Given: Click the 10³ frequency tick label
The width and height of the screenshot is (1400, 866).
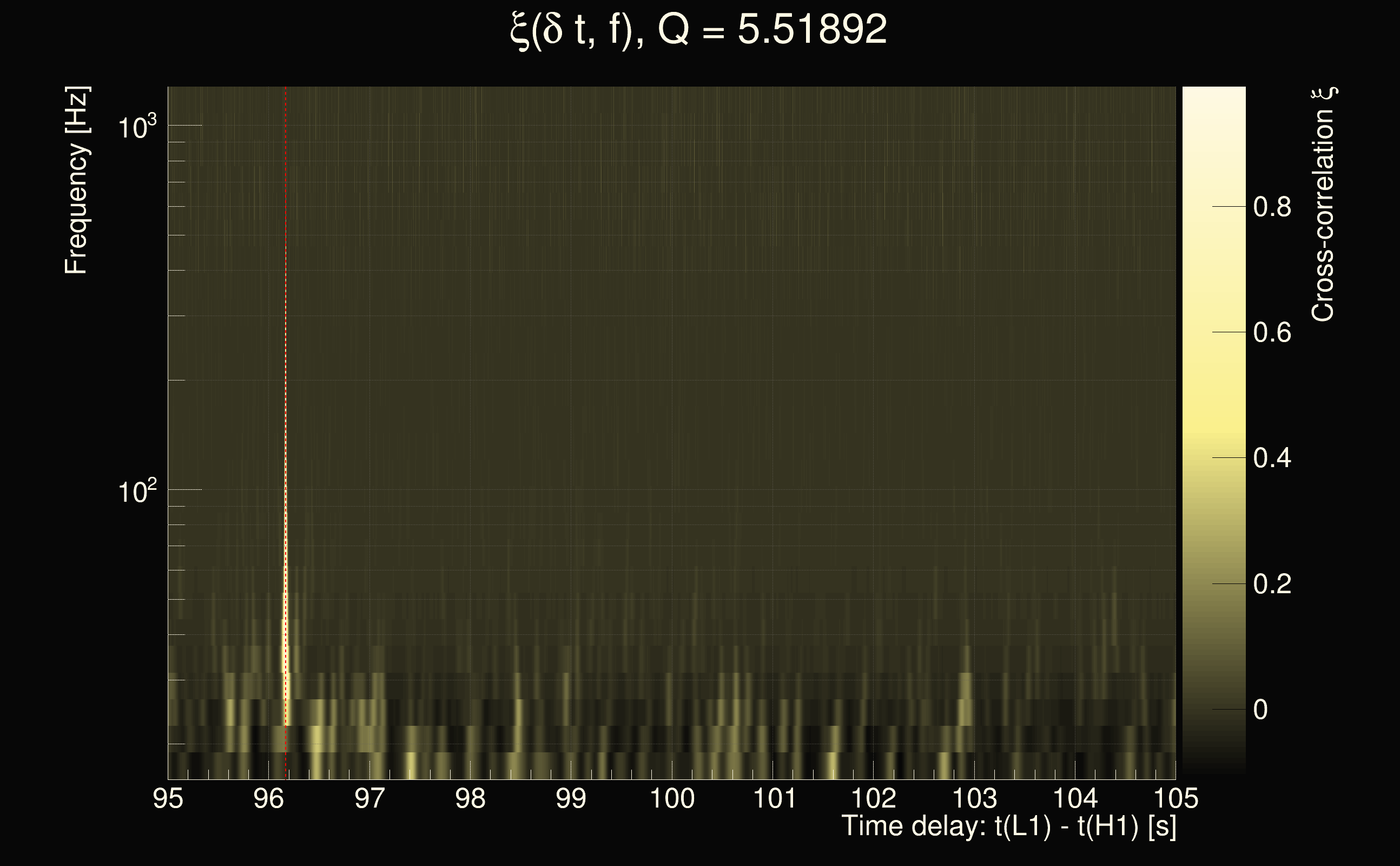Looking at the screenshot, I should click(x=137, y=127).
